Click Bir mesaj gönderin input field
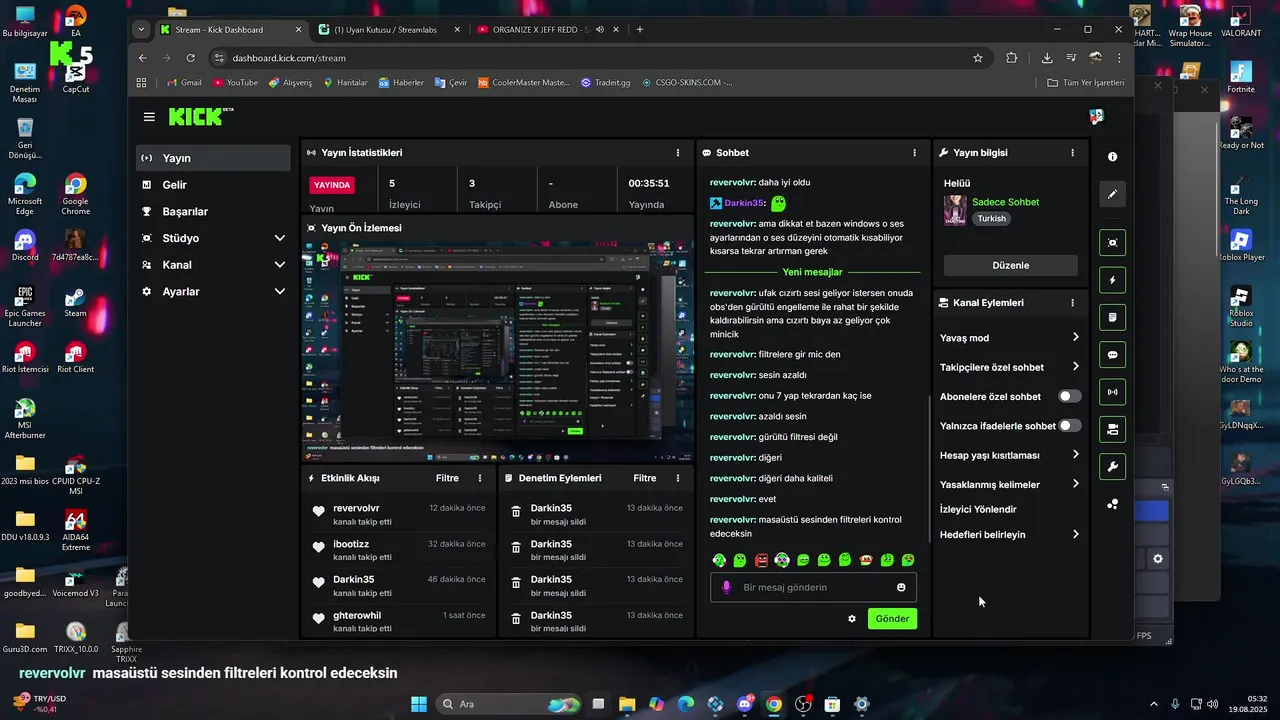The height and width of the screenshot is (720, 1280). pos(813,588)
